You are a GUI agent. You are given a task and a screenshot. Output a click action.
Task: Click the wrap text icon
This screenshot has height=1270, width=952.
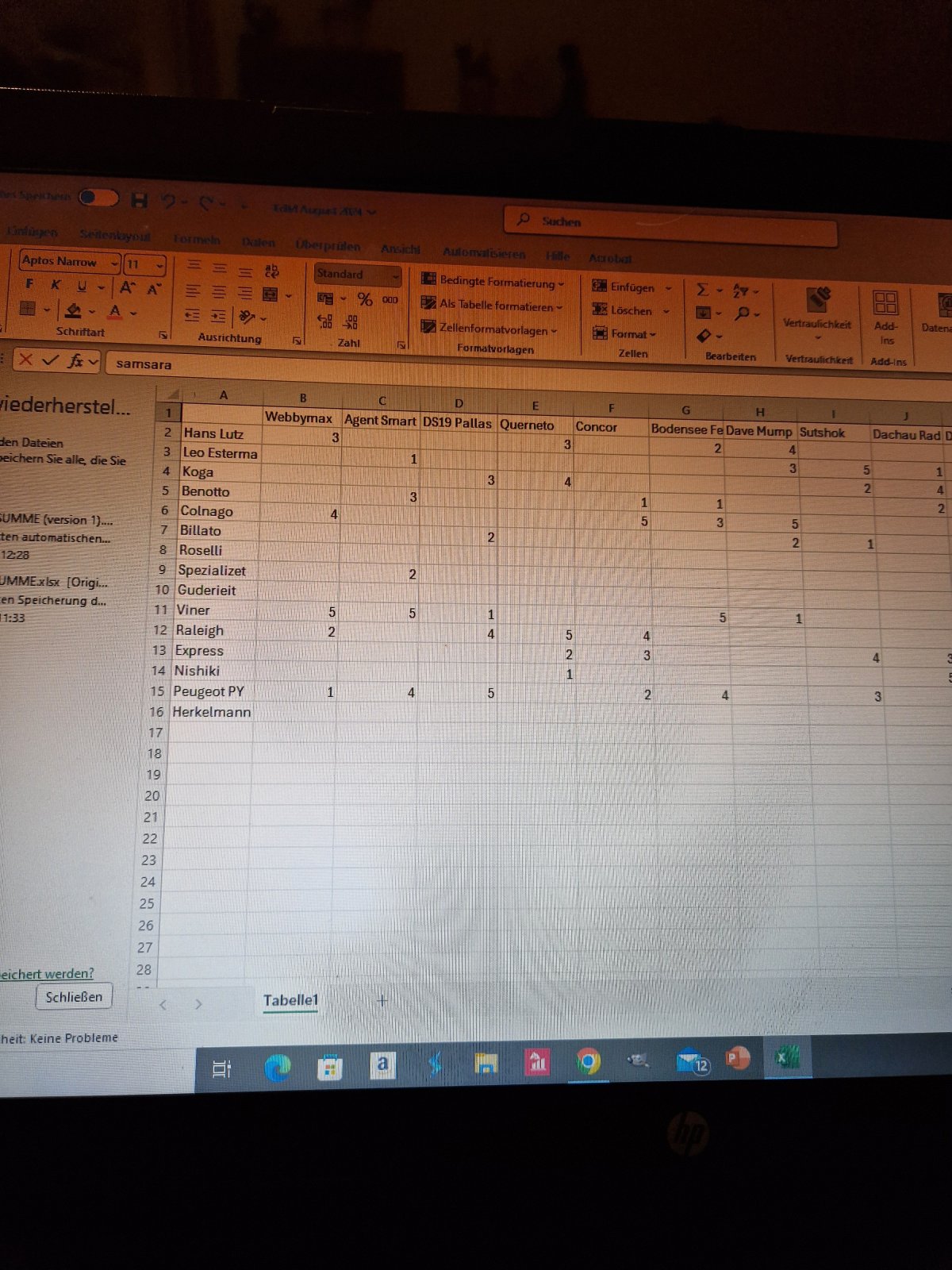pos(271,271)
